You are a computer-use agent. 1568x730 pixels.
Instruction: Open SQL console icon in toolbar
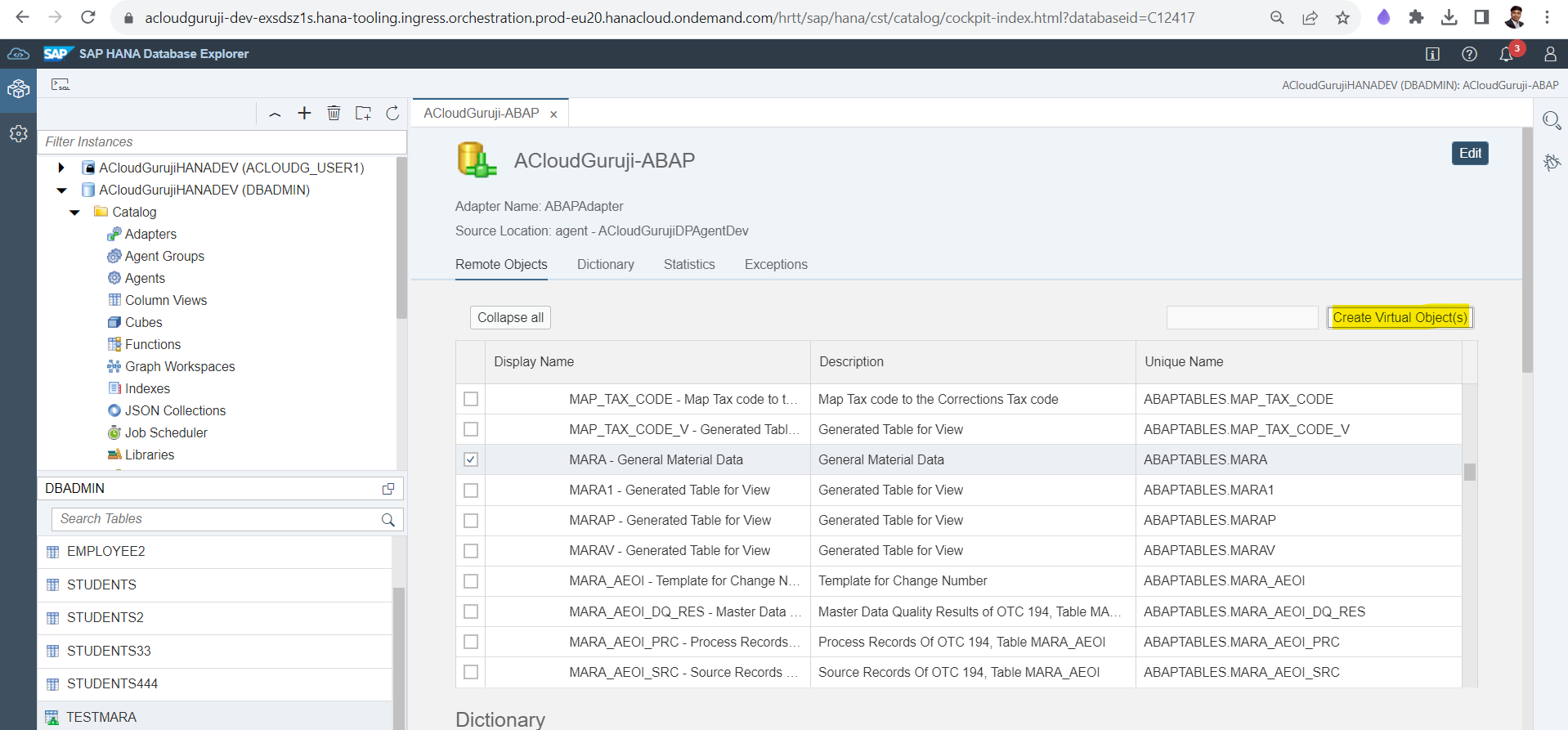point(60,84)
